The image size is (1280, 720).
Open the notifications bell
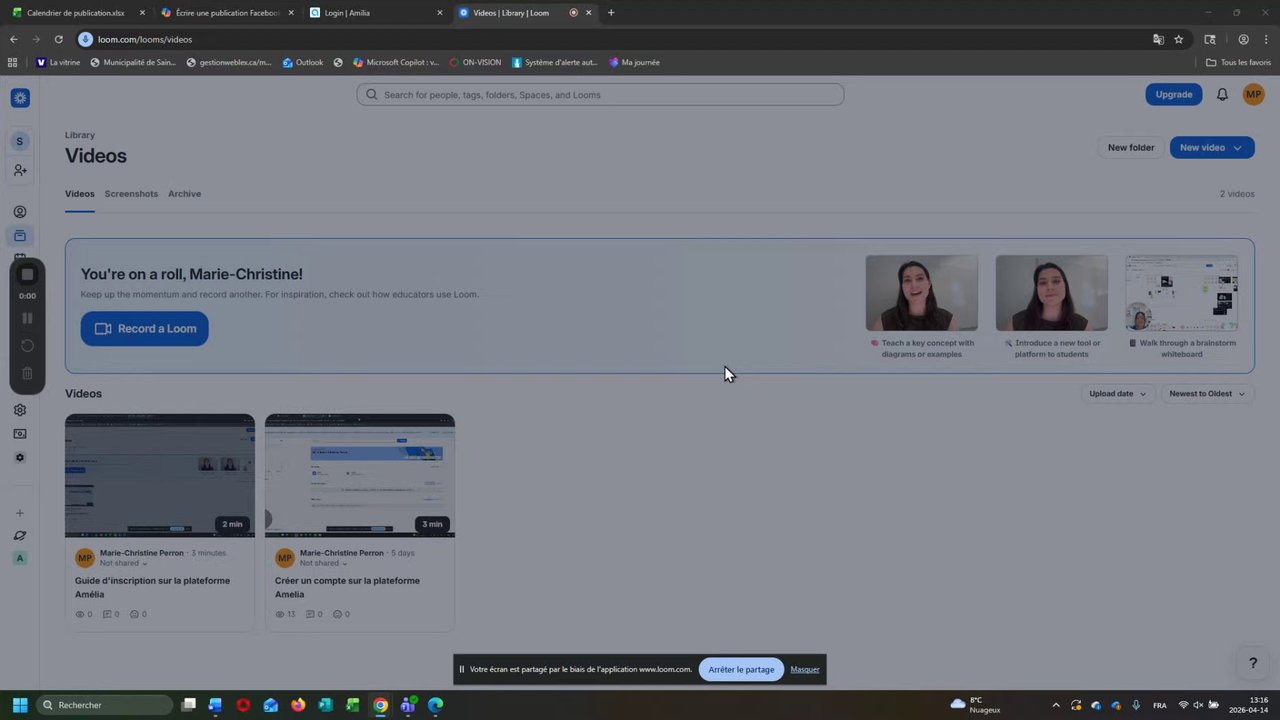pyautogui.click(x=1222, y=94)
